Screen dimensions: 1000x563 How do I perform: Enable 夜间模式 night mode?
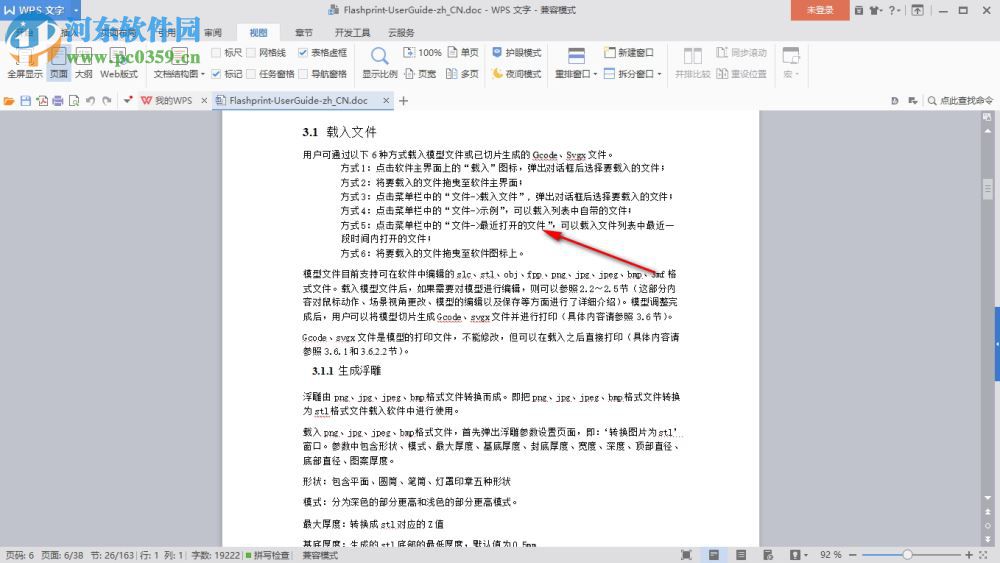pos(517,74)
